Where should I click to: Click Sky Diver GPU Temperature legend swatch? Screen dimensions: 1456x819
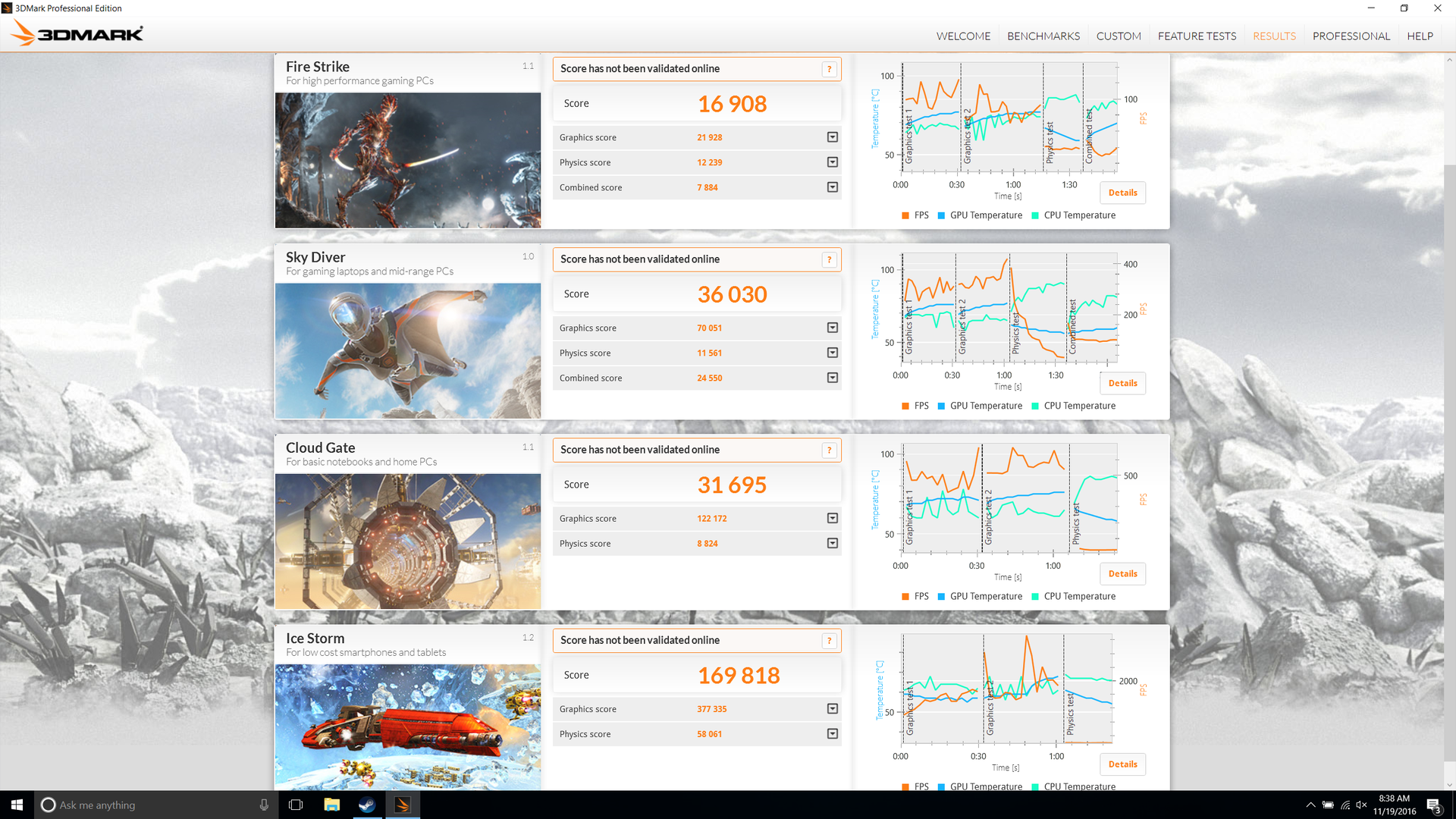click(941, 406)
